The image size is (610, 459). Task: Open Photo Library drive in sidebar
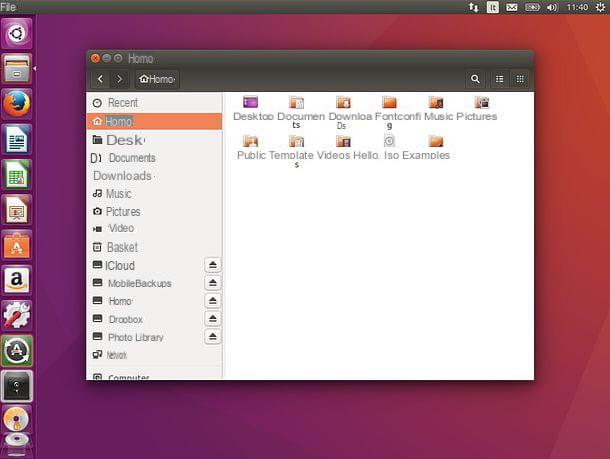point(145,337)
